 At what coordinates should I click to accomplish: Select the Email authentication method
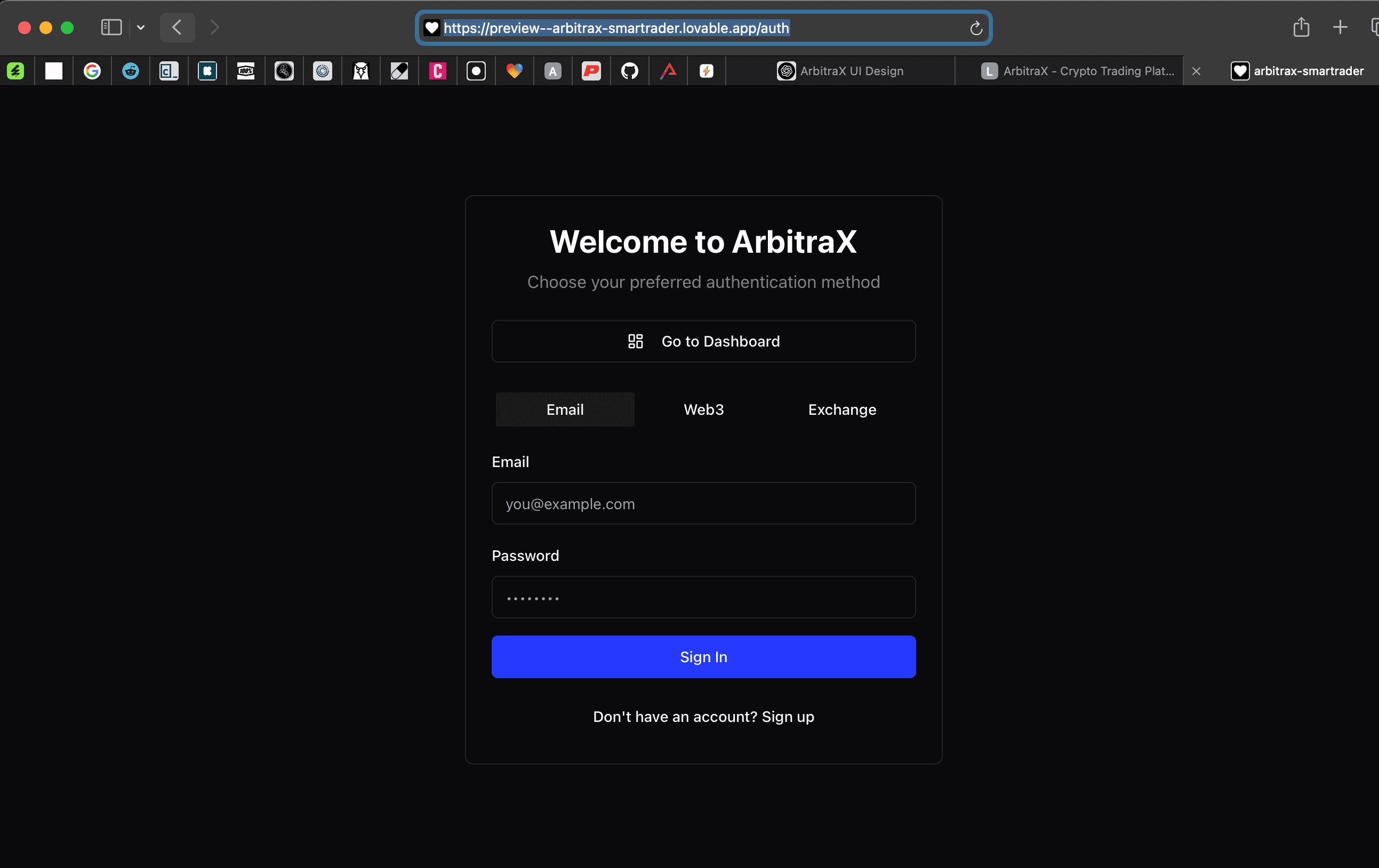point(565,409)
